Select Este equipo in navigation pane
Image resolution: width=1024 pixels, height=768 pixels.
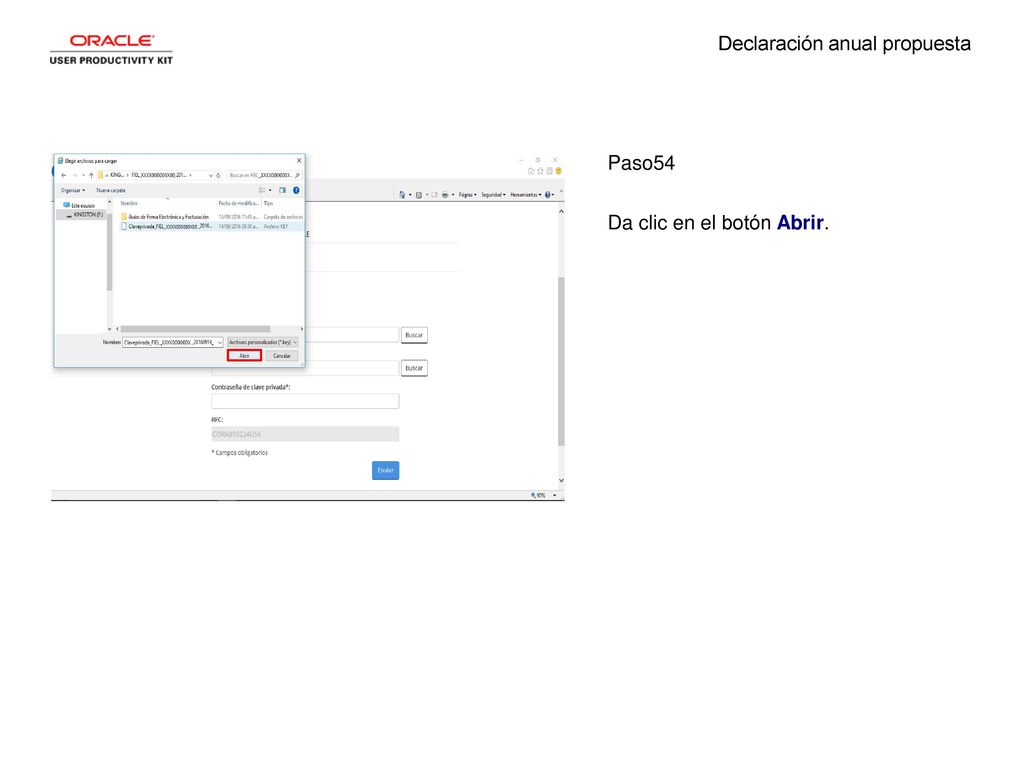pos(79,205)
